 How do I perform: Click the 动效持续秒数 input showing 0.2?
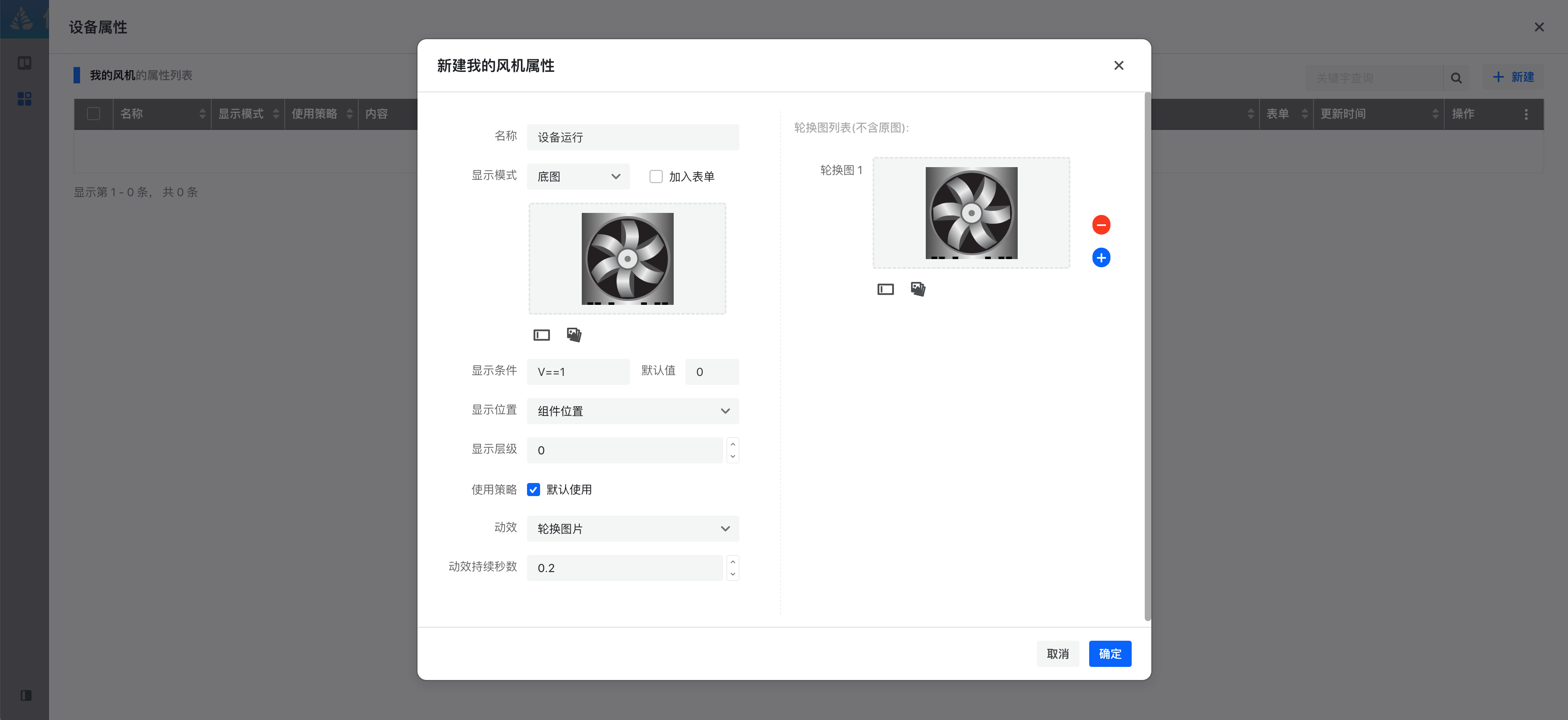pos(625,567)
